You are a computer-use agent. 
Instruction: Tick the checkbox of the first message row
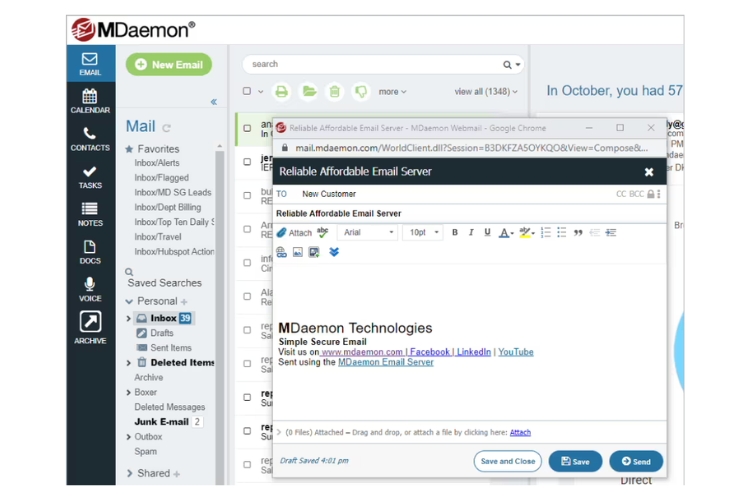coord(247,128)
